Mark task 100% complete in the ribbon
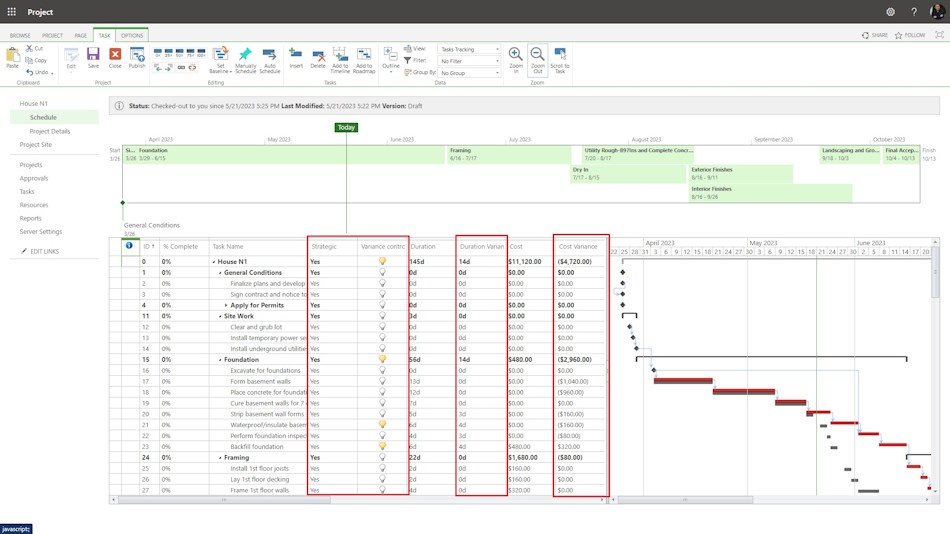 coord(201,53)
